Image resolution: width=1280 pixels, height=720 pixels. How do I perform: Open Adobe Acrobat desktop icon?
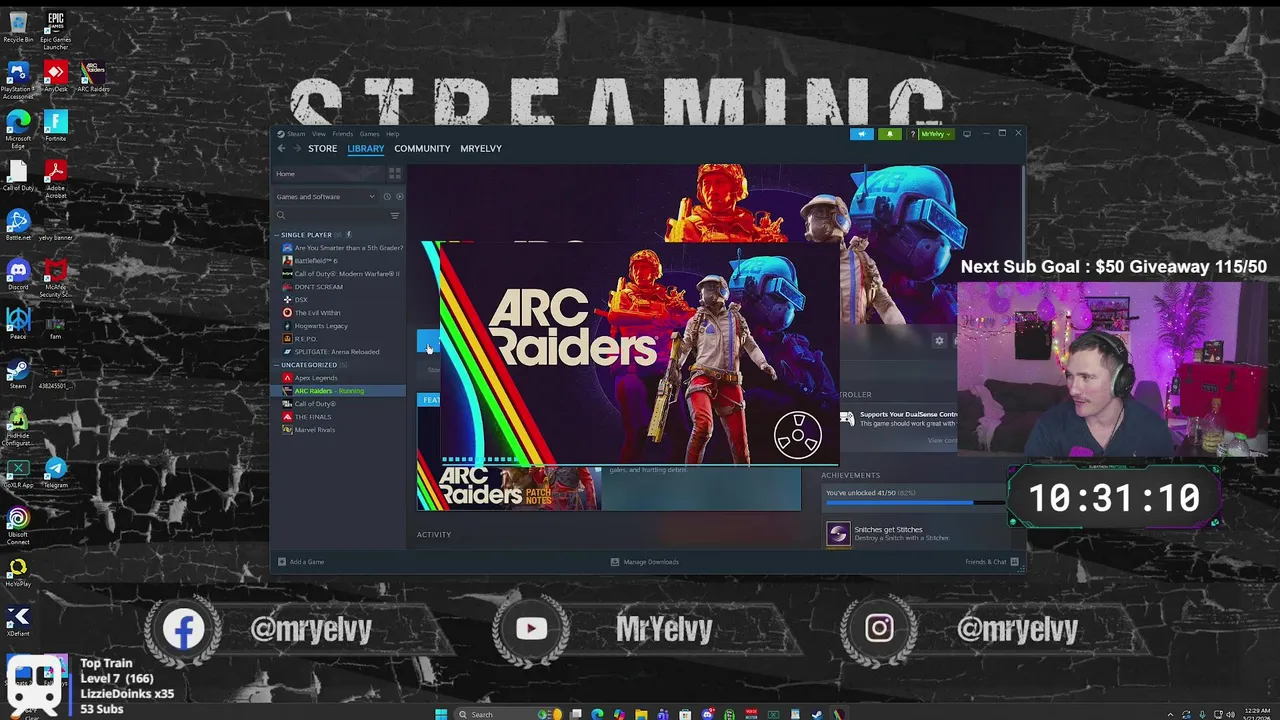pyautogui.click(x=56, y=178)
